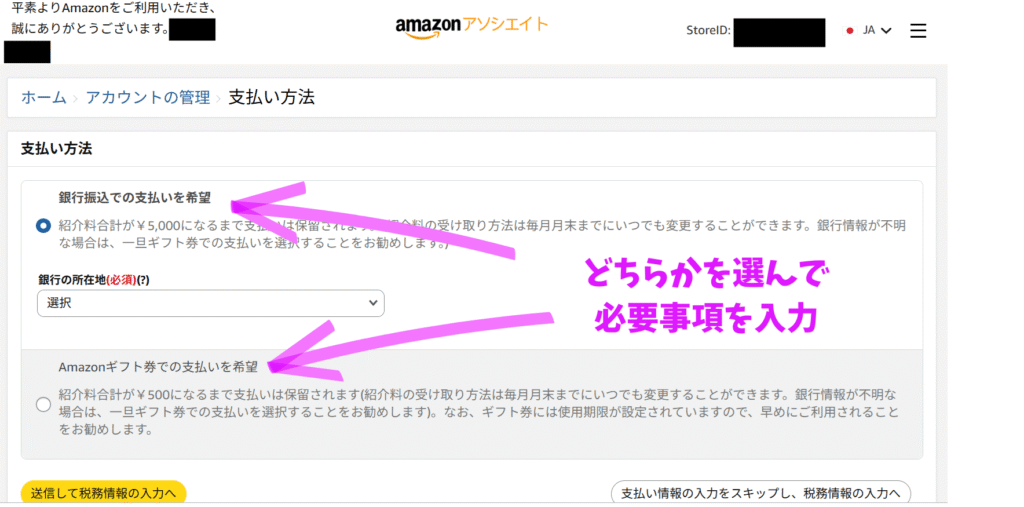Click the gift certificate description text

click(x=478, y=413)
